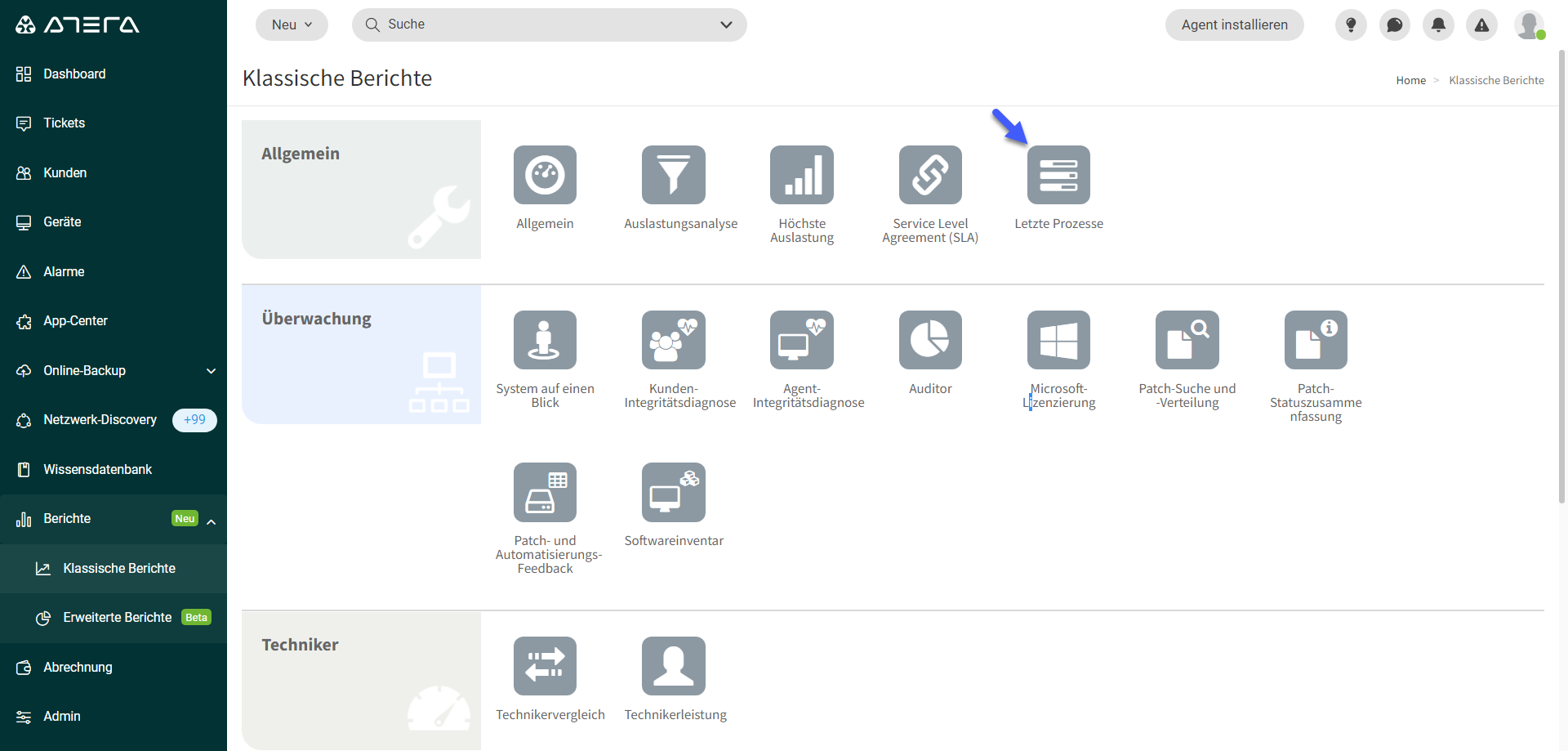Open the Höchste Auslastung bar chart report
This screenshot has height=751, width=1568.
(x=802, y=175)
